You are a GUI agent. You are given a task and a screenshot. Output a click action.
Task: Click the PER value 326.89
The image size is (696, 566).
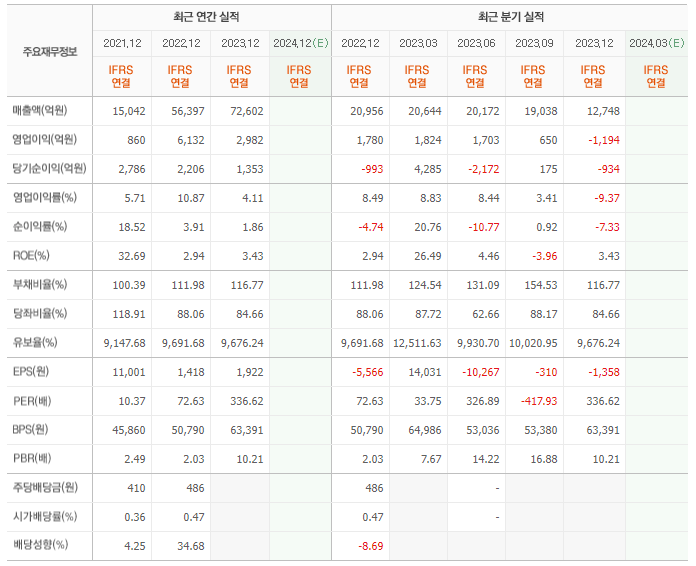pyautogui.click(x=482, y=401)
